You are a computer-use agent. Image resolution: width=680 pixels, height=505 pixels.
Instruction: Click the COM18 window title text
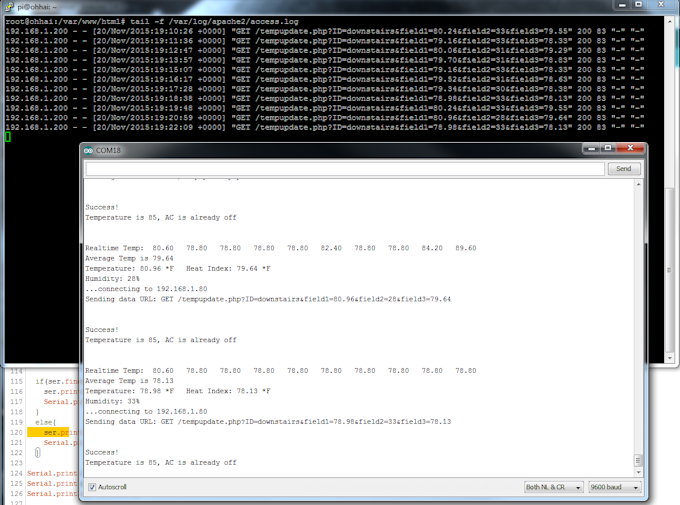108,151
